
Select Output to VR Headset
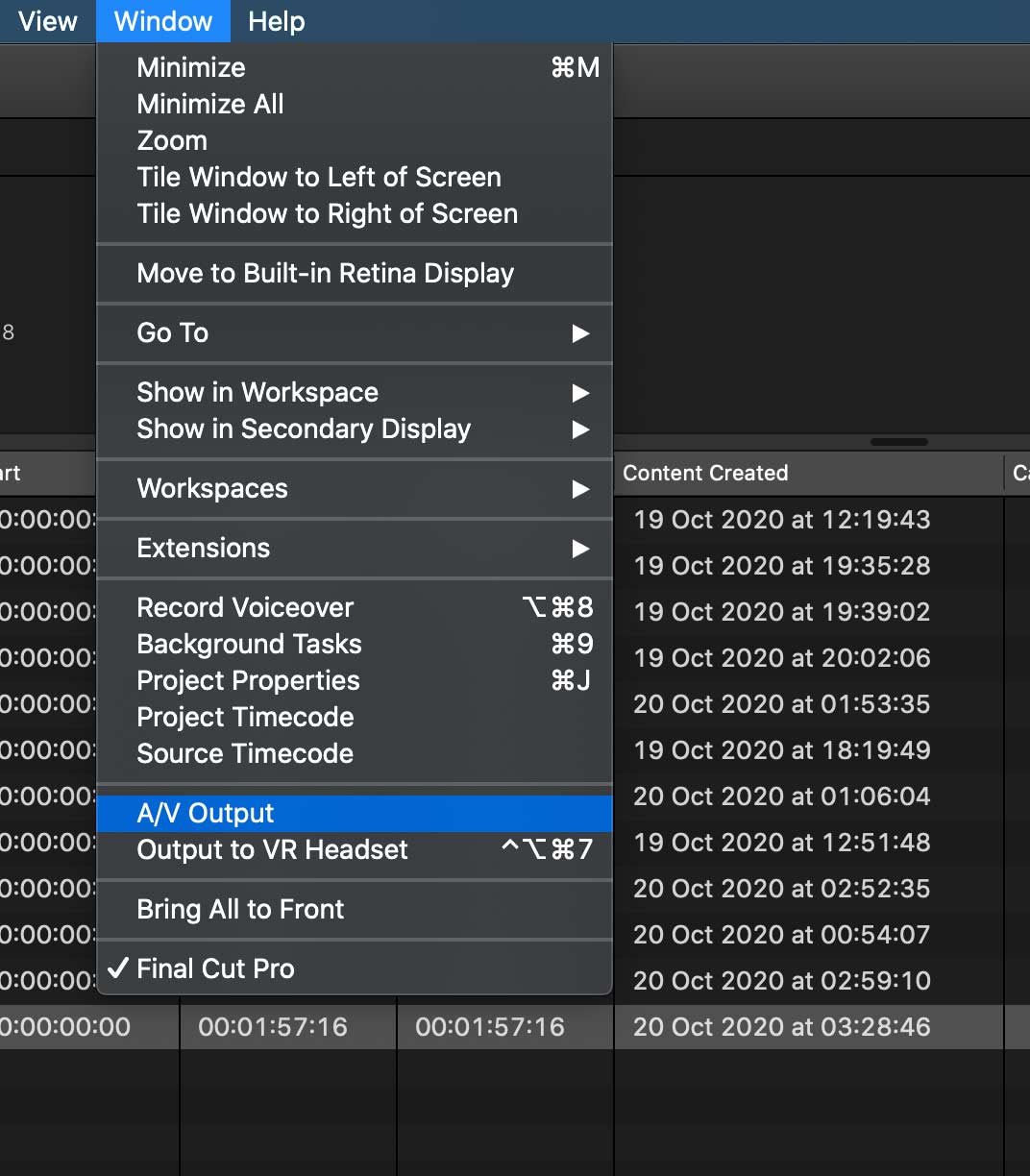pyautogui.click(x=355, y=849)
